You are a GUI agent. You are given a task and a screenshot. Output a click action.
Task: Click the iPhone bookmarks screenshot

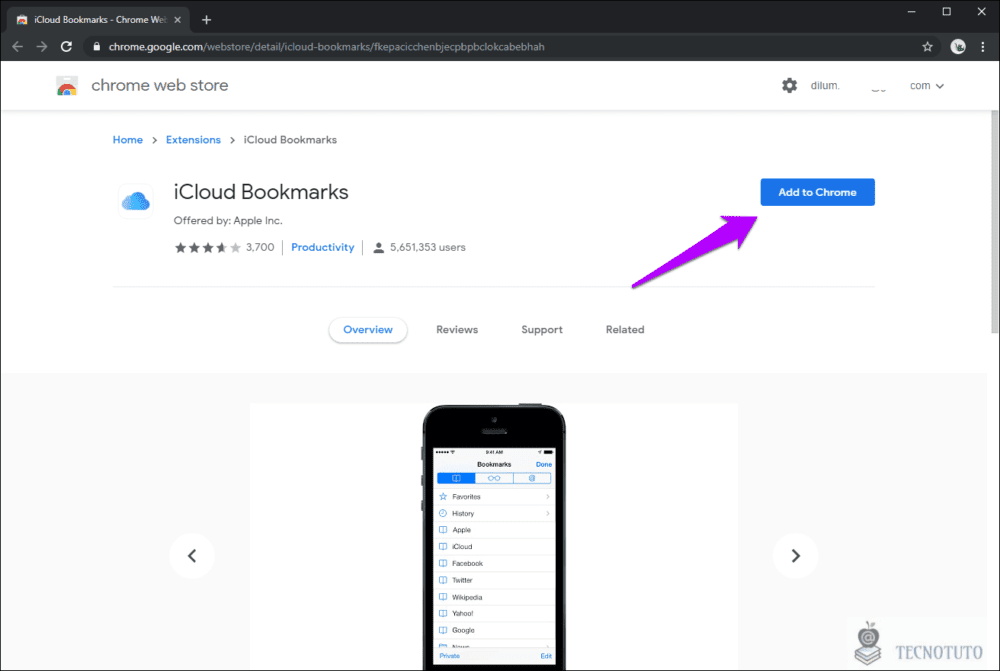pos(494,537)
